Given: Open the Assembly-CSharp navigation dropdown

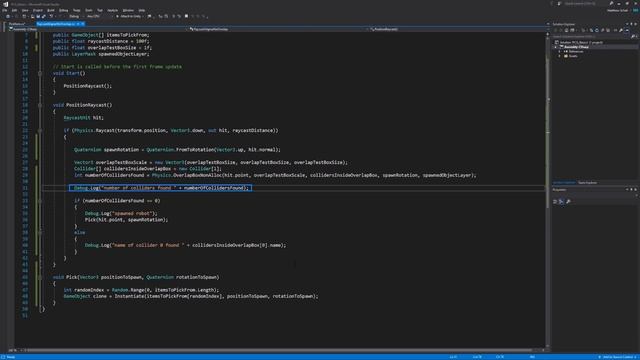Looking at the screenshot, I should 98,29.
